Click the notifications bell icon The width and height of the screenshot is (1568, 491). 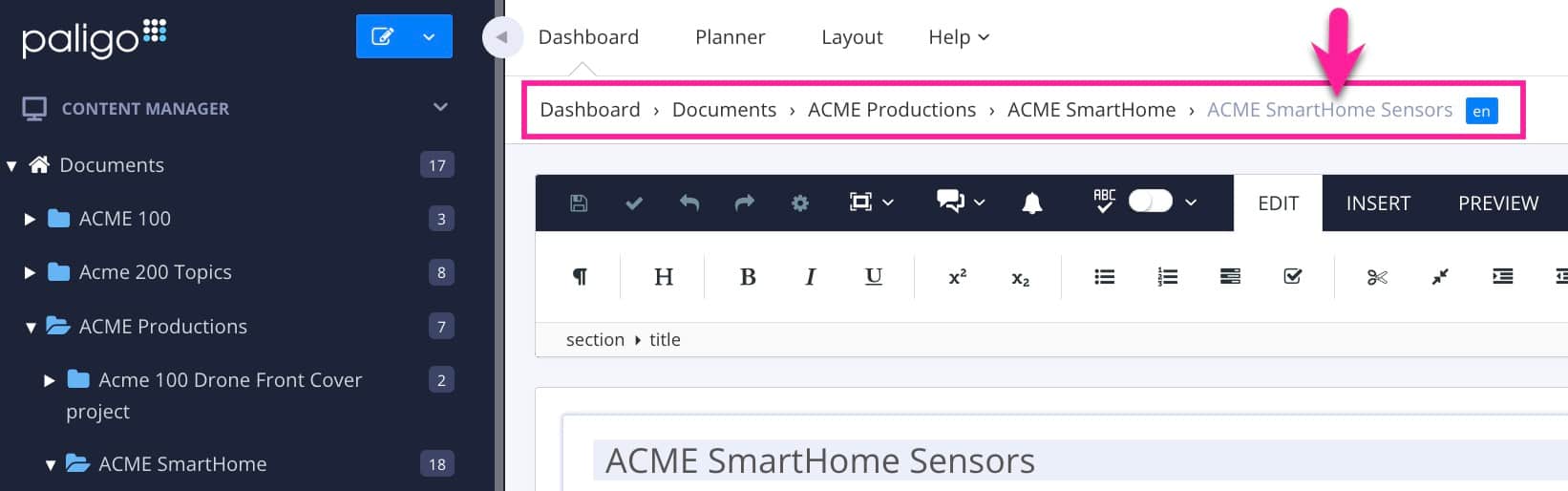[x=1032, y=203]
